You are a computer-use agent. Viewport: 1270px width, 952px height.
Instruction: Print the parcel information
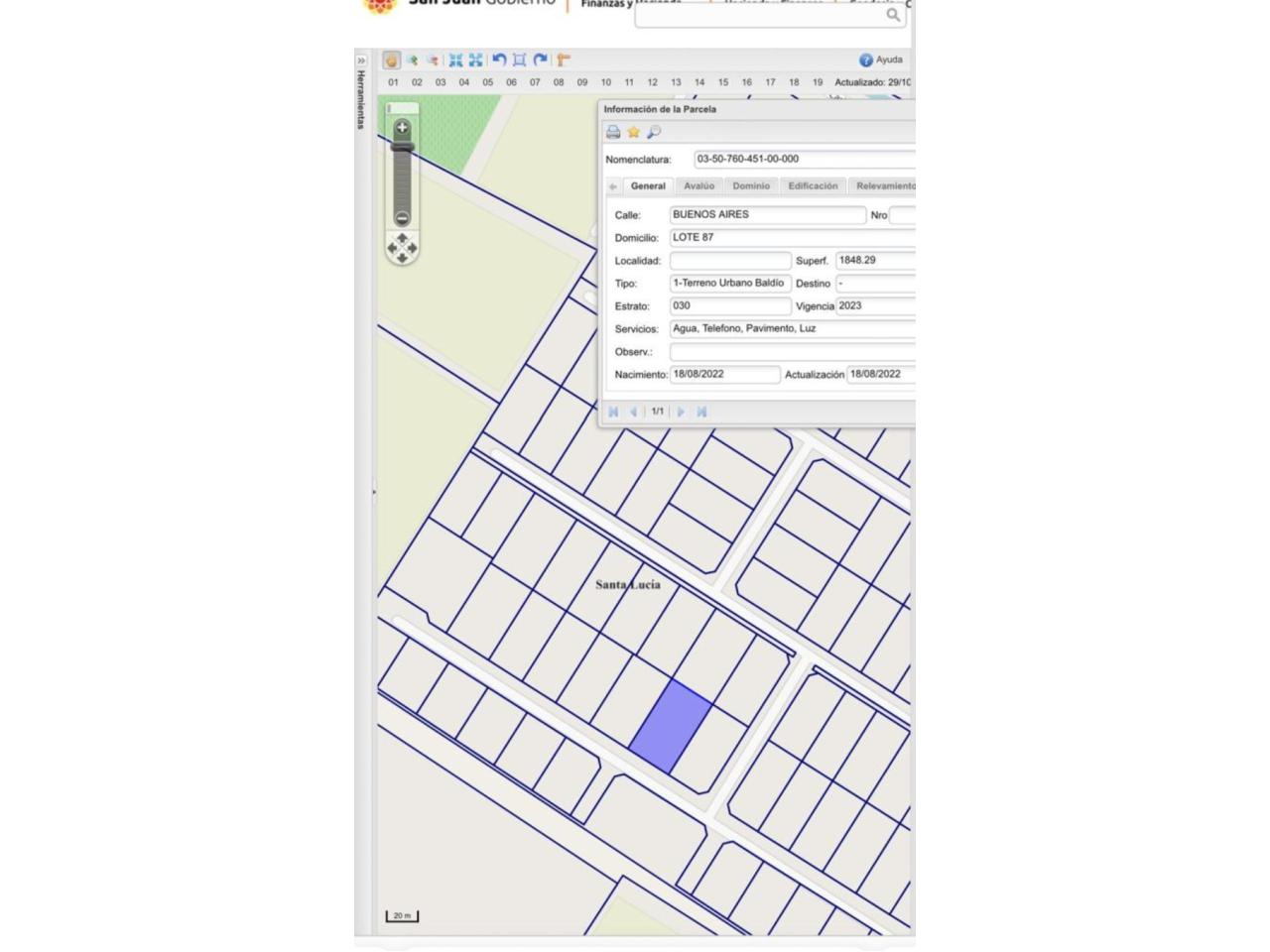click(x=613, y=132)
